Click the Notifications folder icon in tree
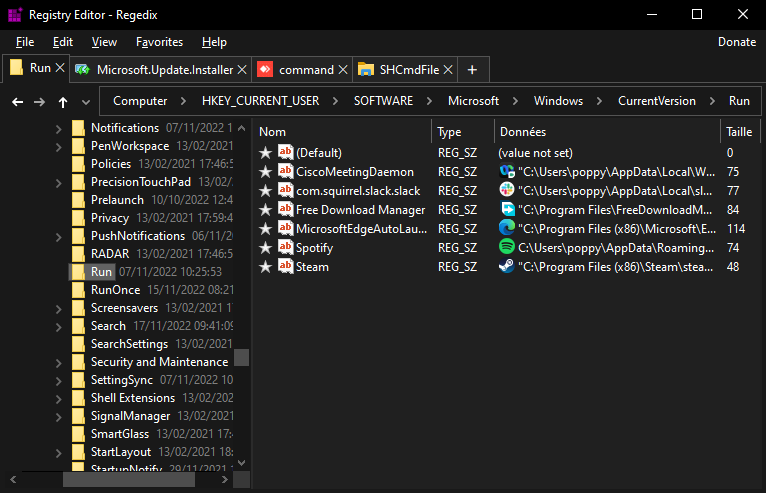The width and height of the screenshot is (766, 493). [x=78, y=128]
